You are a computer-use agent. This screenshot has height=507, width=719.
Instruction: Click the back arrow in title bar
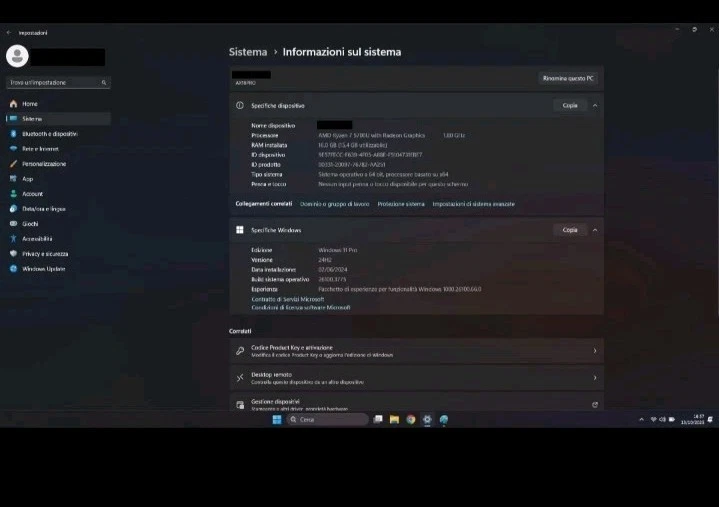click(9, 33)
